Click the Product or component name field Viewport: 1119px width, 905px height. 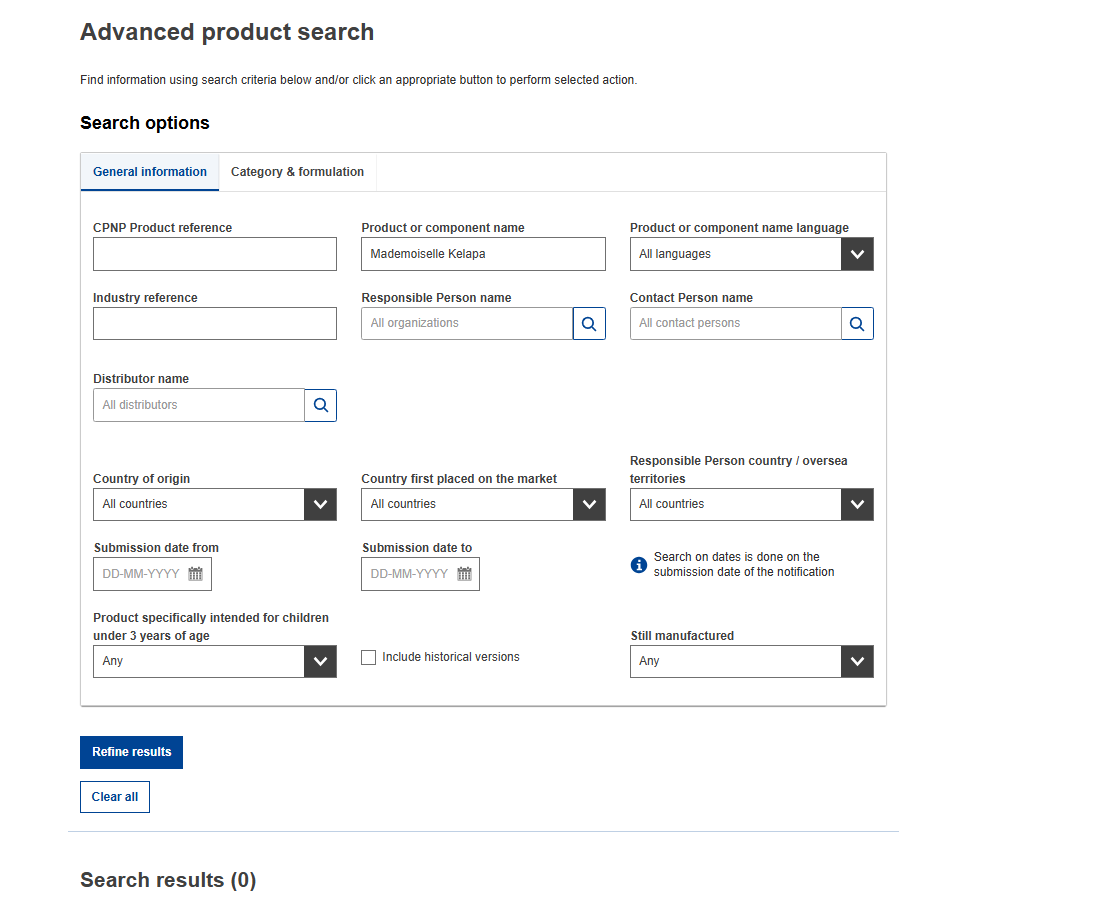point(483,254)
